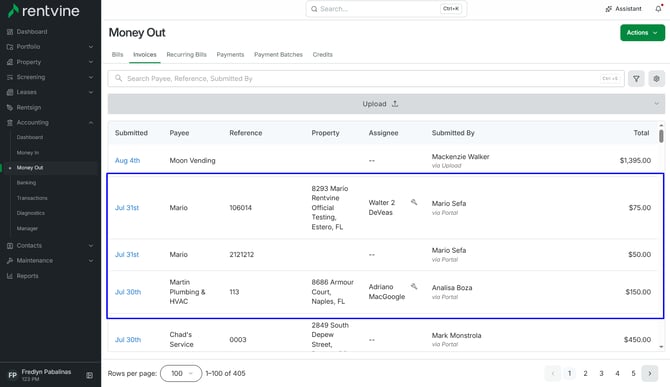Select the Invoices tab
The width and height of the screenshot is (670, 387).
point(144,55)
